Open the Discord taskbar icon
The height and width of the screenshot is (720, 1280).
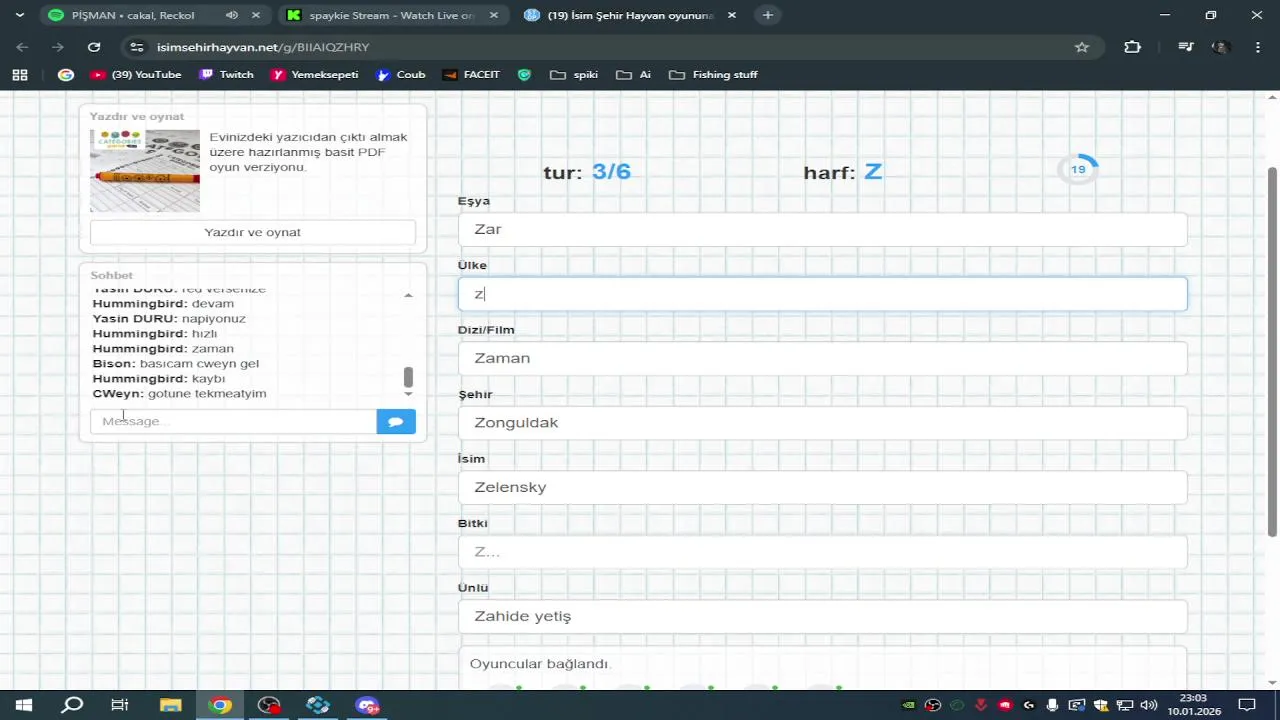(x=367, y=705)
